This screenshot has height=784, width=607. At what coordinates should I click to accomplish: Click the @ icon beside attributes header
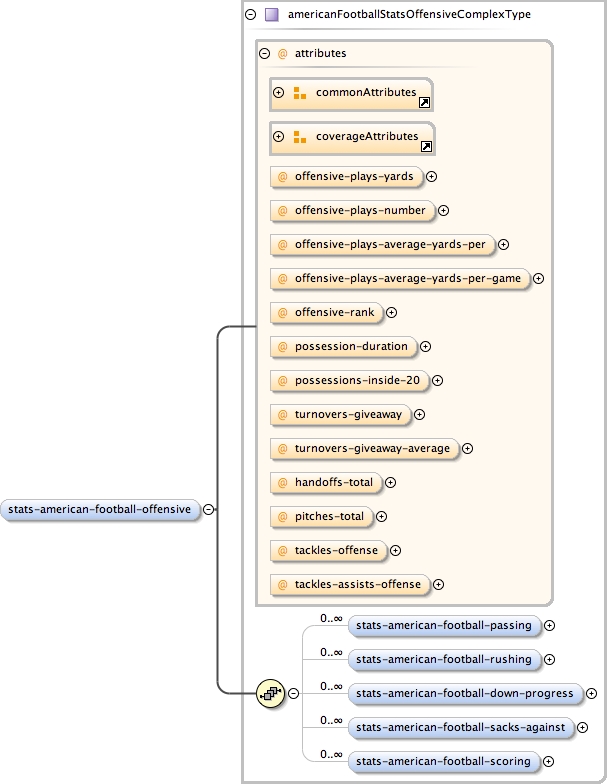pos(282,54)
